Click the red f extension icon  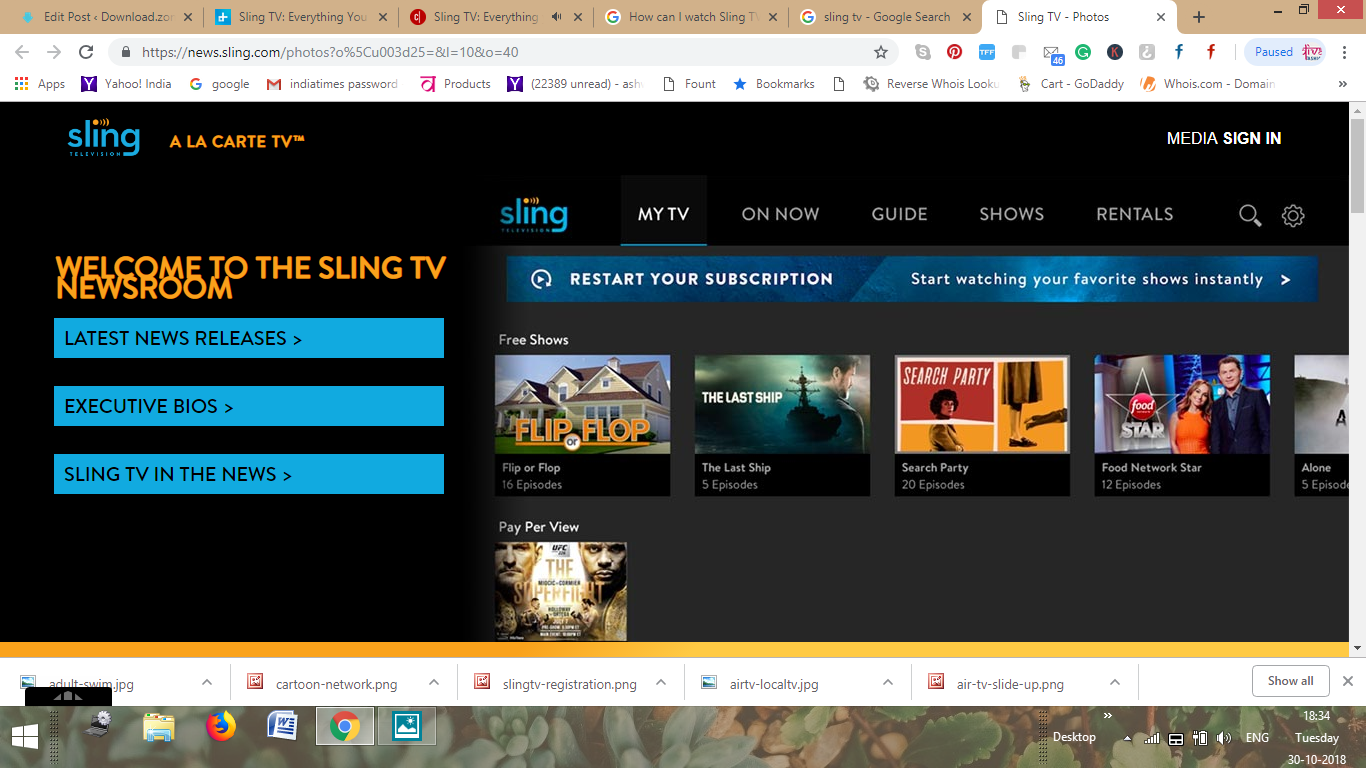[1211, 52]
